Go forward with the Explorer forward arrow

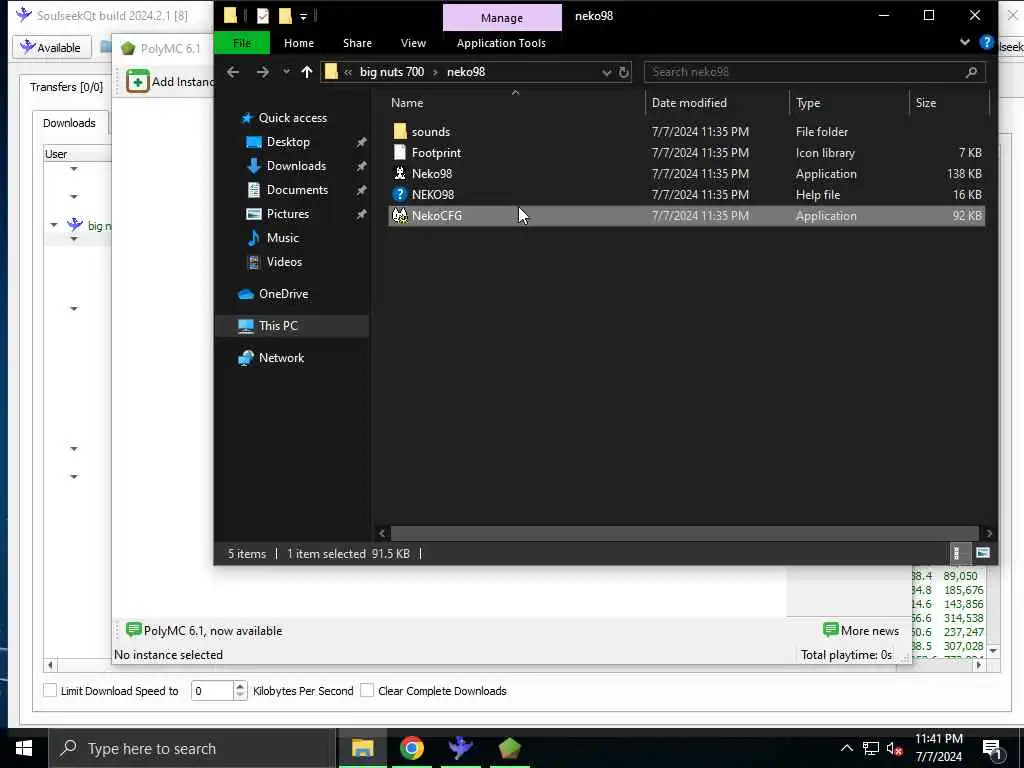tap(262, 72)
